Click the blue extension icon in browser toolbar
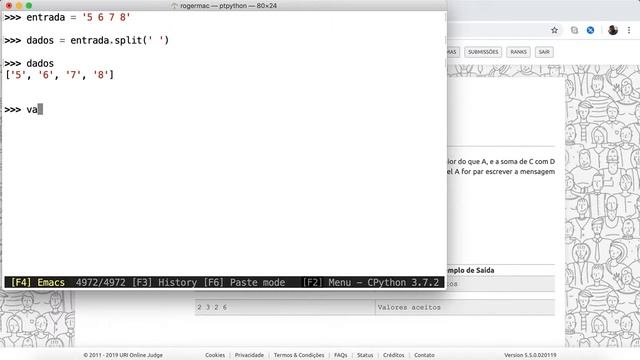The image size is (640, 360). 591,30
